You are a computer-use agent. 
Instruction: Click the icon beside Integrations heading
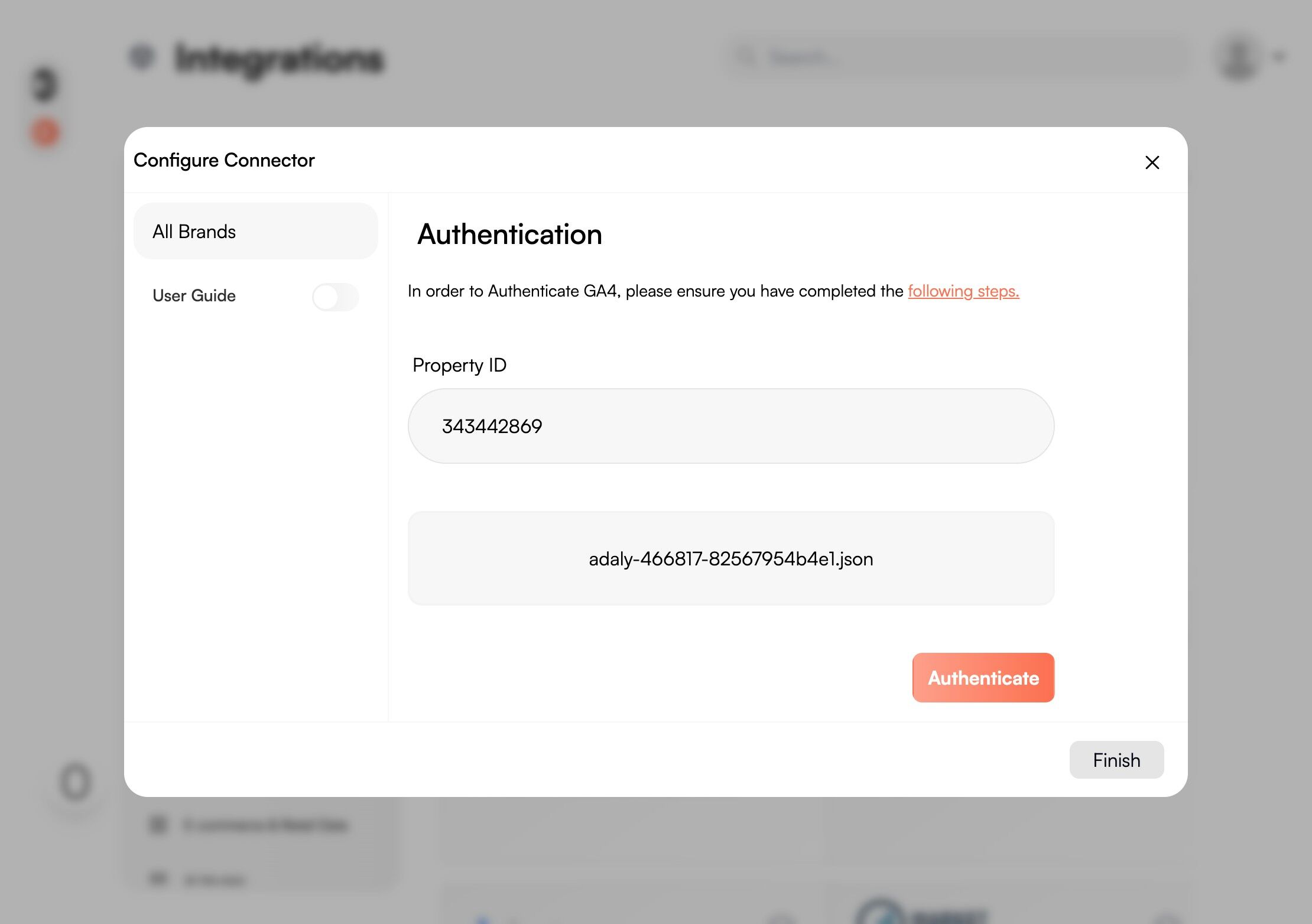click(142, 57)
